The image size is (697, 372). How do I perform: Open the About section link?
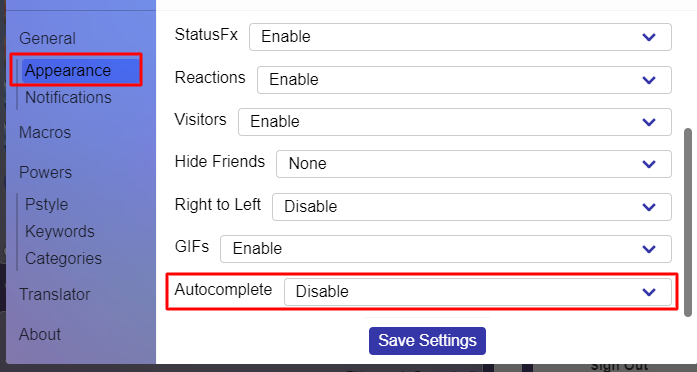click(x=40, y=334)
